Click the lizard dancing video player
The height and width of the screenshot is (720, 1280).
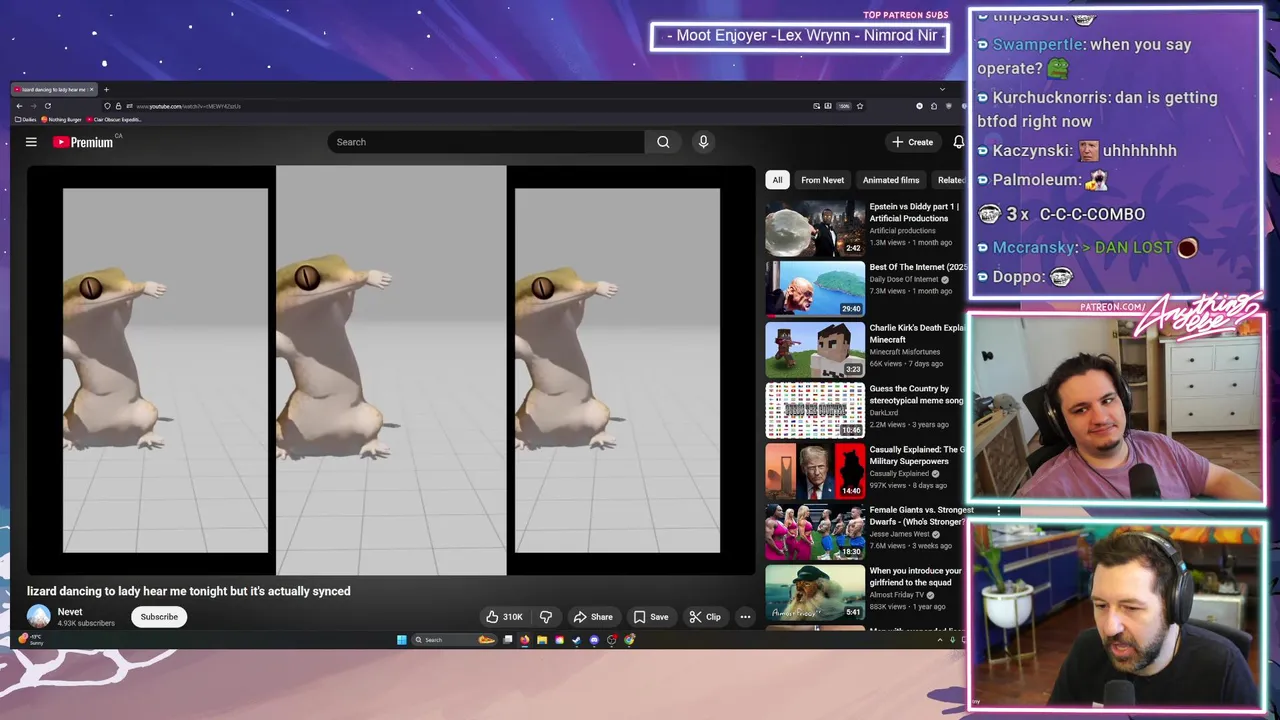(x=391, y=371)
